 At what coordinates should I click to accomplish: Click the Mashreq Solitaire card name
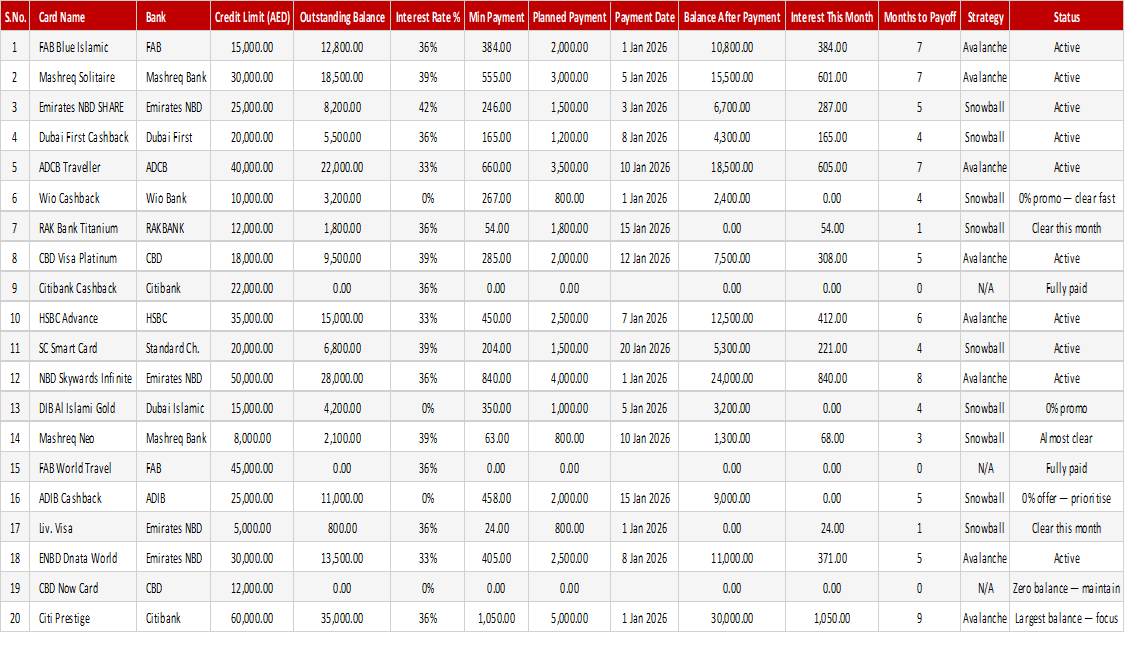pos(83,78)
